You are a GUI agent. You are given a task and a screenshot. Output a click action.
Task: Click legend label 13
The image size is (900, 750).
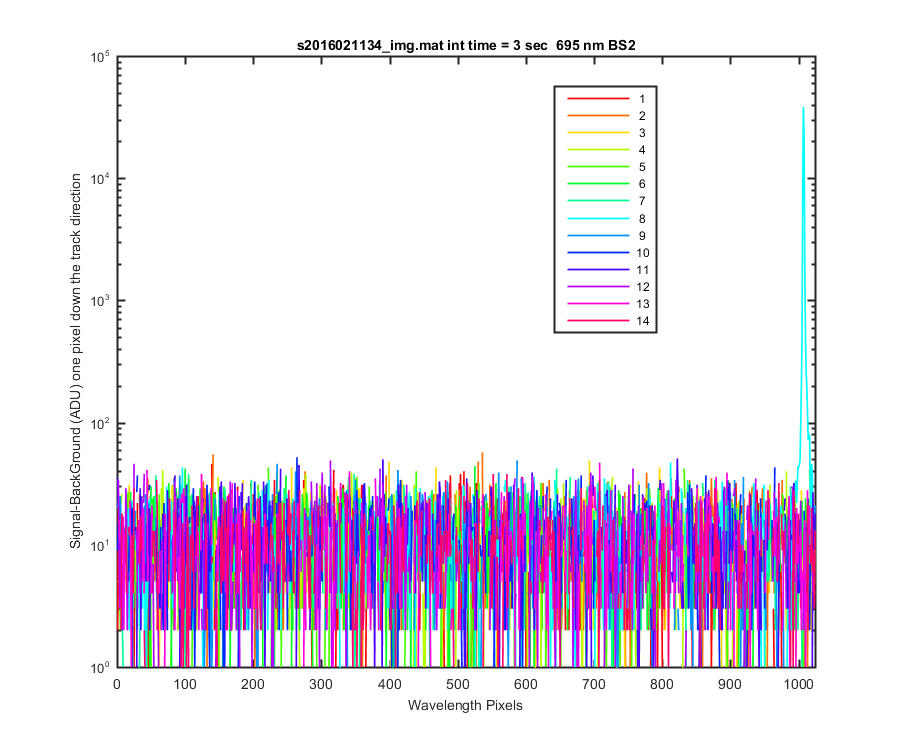coord(642,304)
